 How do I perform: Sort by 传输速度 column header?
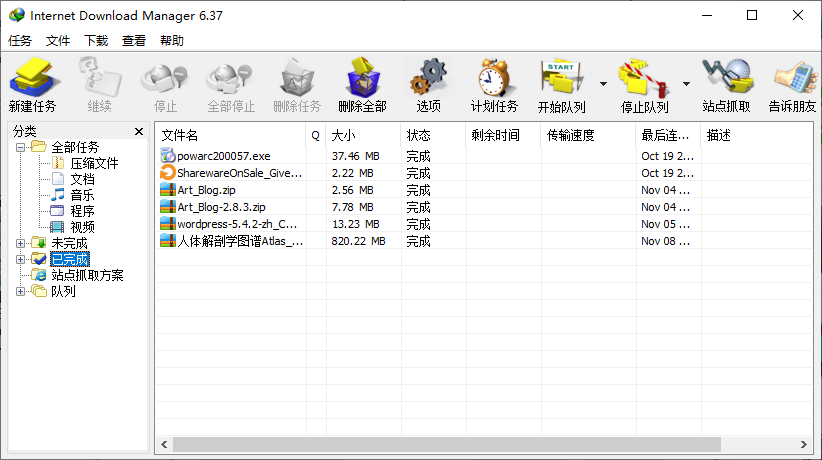tap(588, 135)
